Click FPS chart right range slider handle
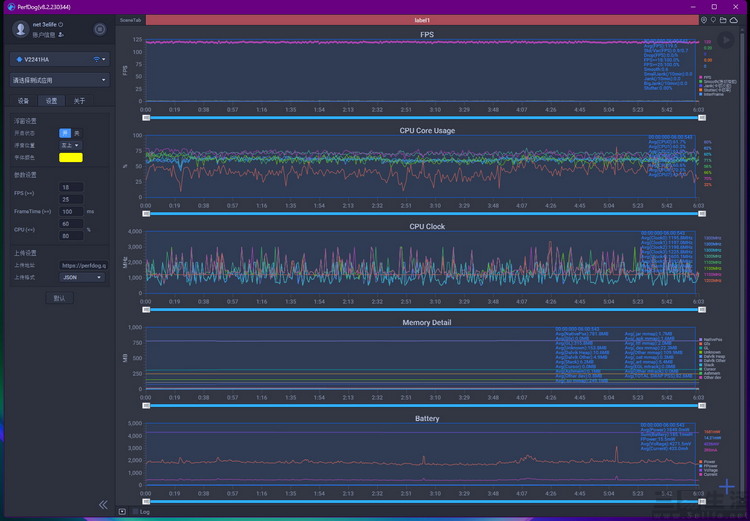The image size is (750, 521). (702, 118)
